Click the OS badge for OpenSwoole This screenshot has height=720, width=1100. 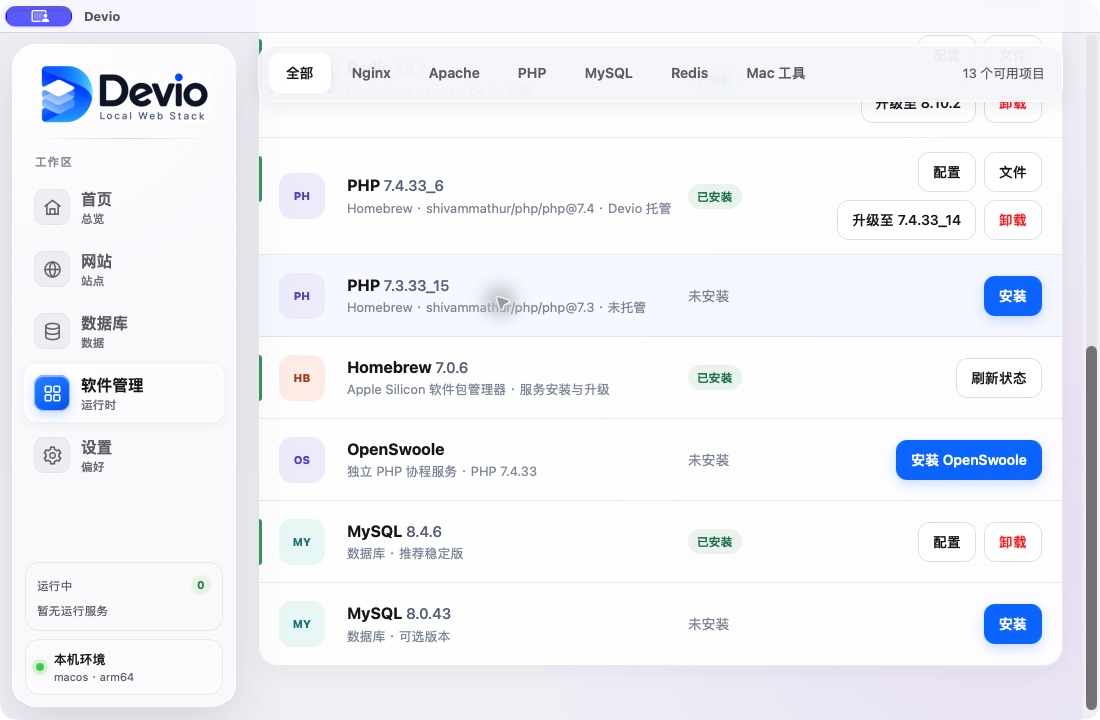pos(302,460)
